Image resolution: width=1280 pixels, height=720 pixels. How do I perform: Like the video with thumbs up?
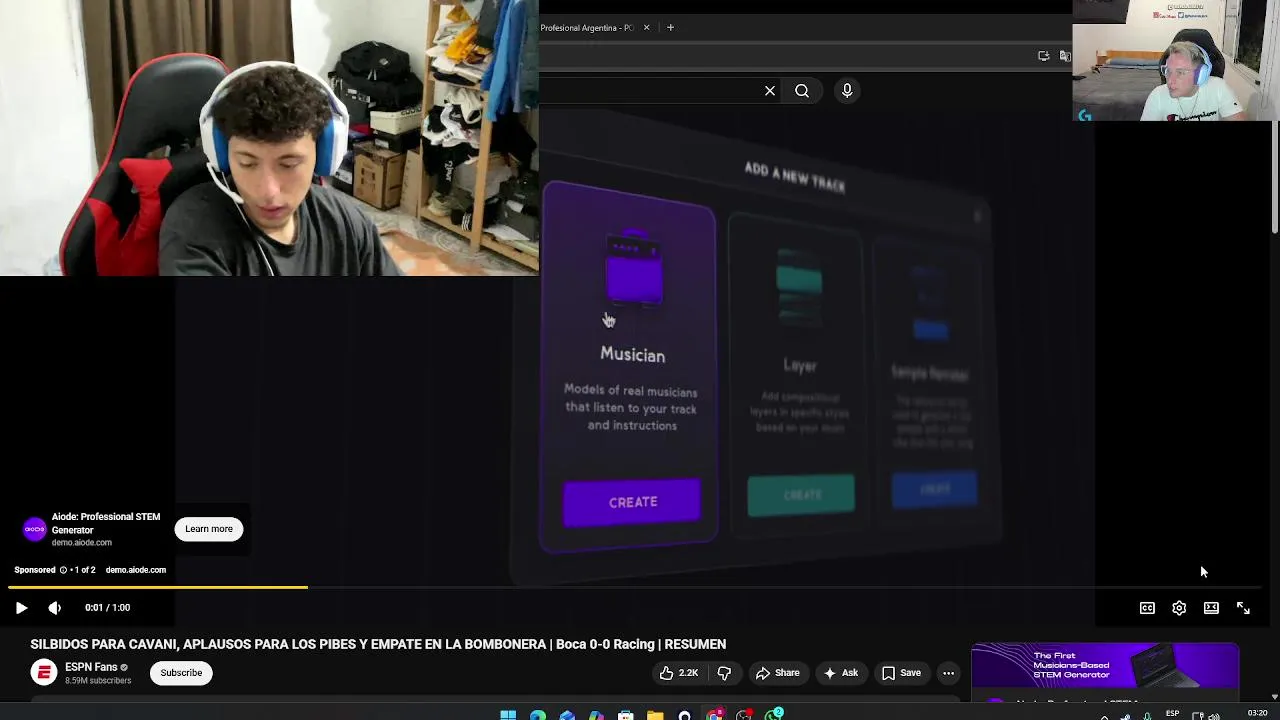coord(678,673)
